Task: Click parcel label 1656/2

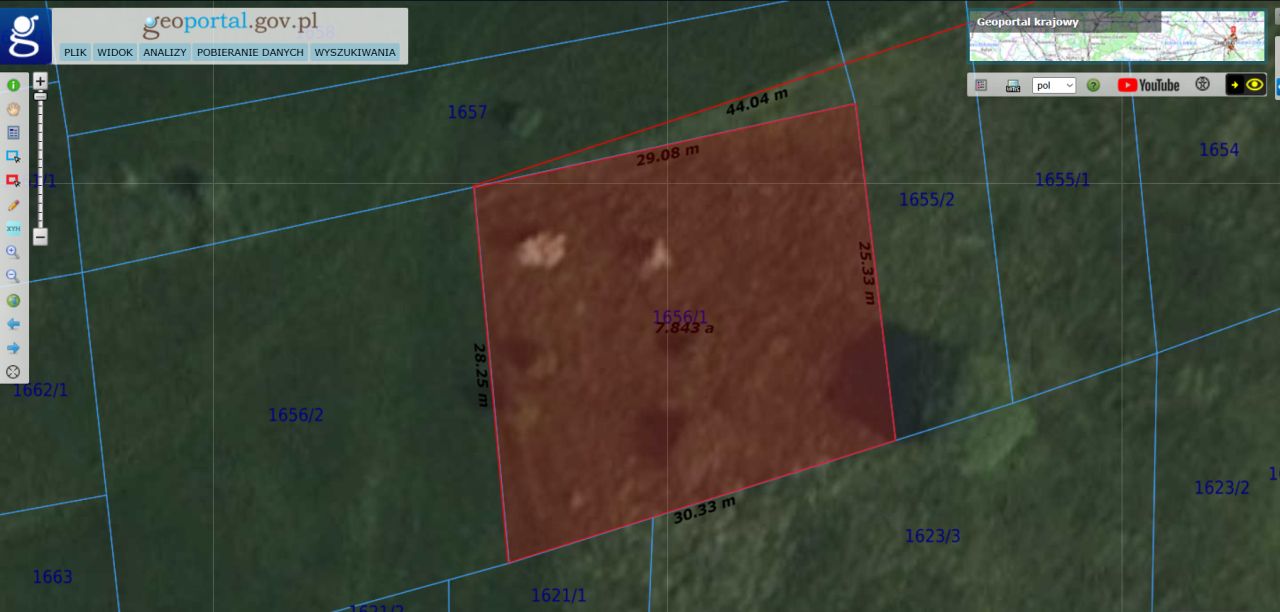Action: (x=296, y=415)
